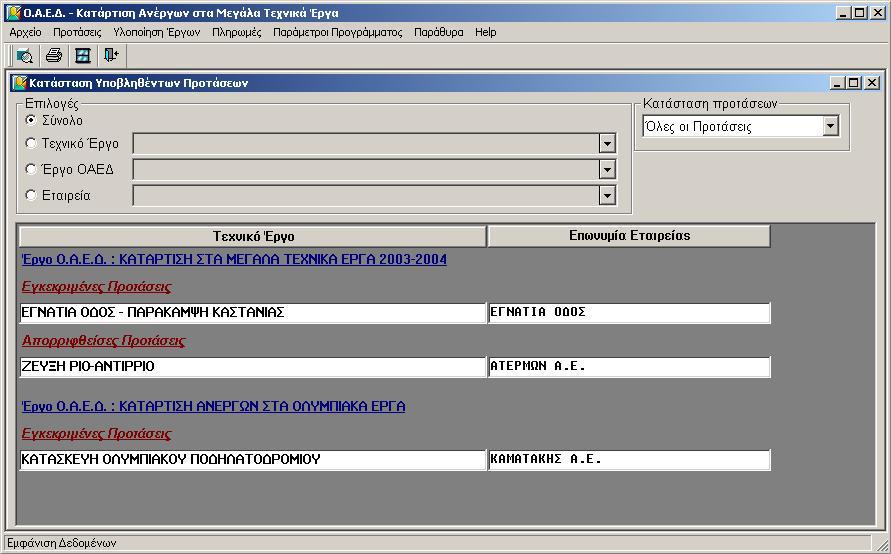Click the printer toolbar icon
This screenshot has height=554, width=891.
pos(54,55)
